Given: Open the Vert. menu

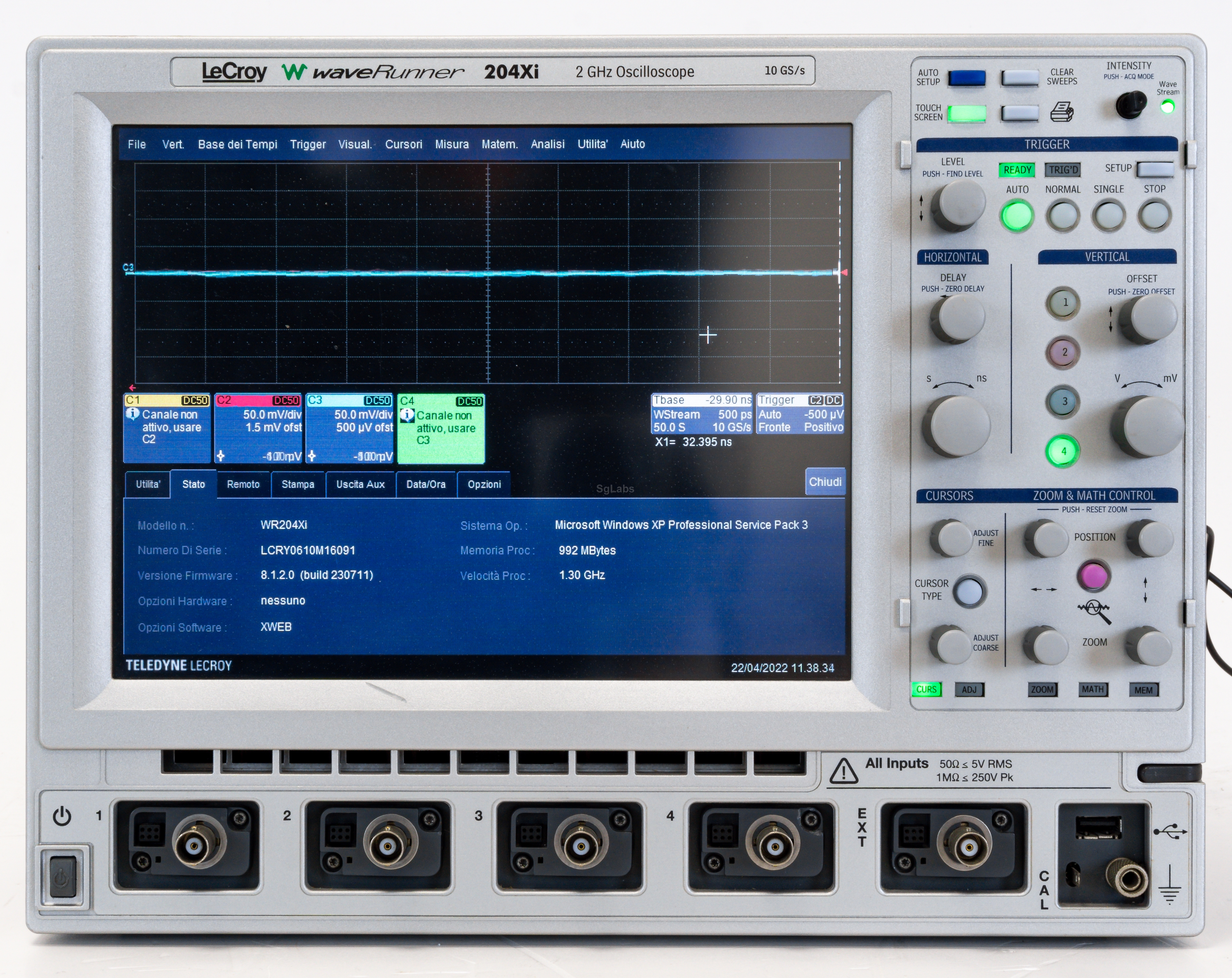Looking at the screenshot, I should [173, 144].
